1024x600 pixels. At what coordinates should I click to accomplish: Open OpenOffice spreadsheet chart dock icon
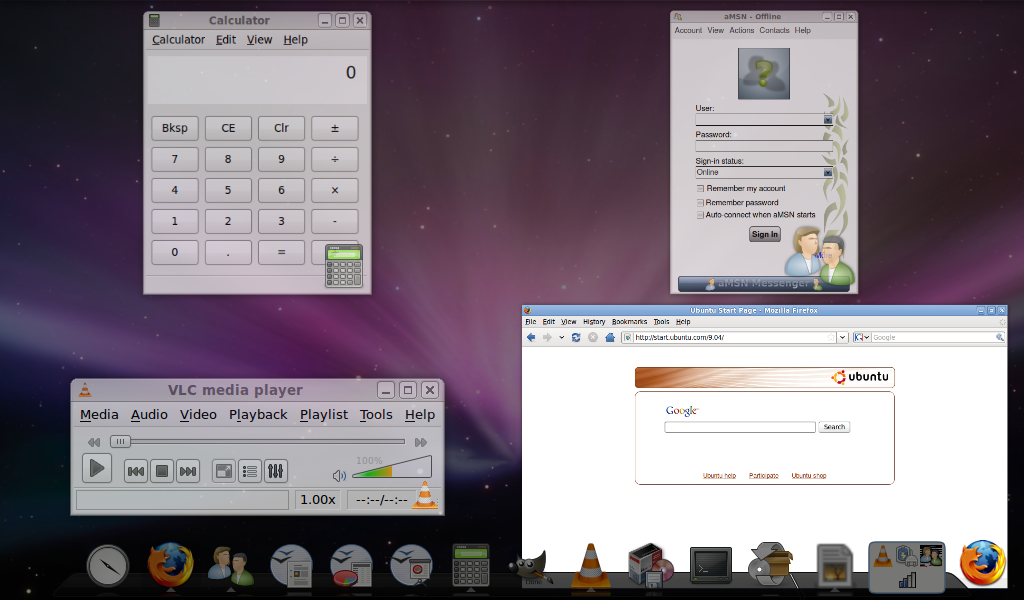351,565
